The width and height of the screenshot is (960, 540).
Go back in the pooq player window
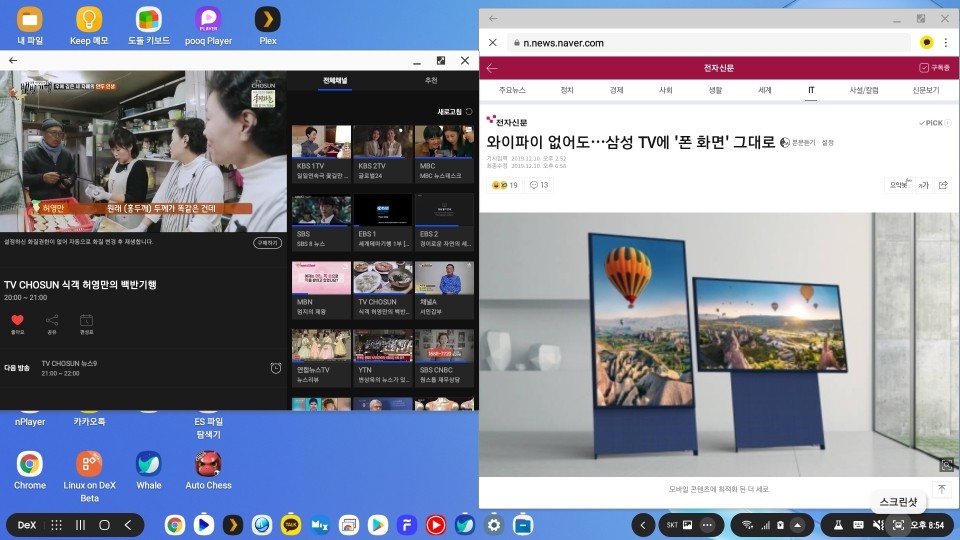pyautogui.click(x=13, y=60)
